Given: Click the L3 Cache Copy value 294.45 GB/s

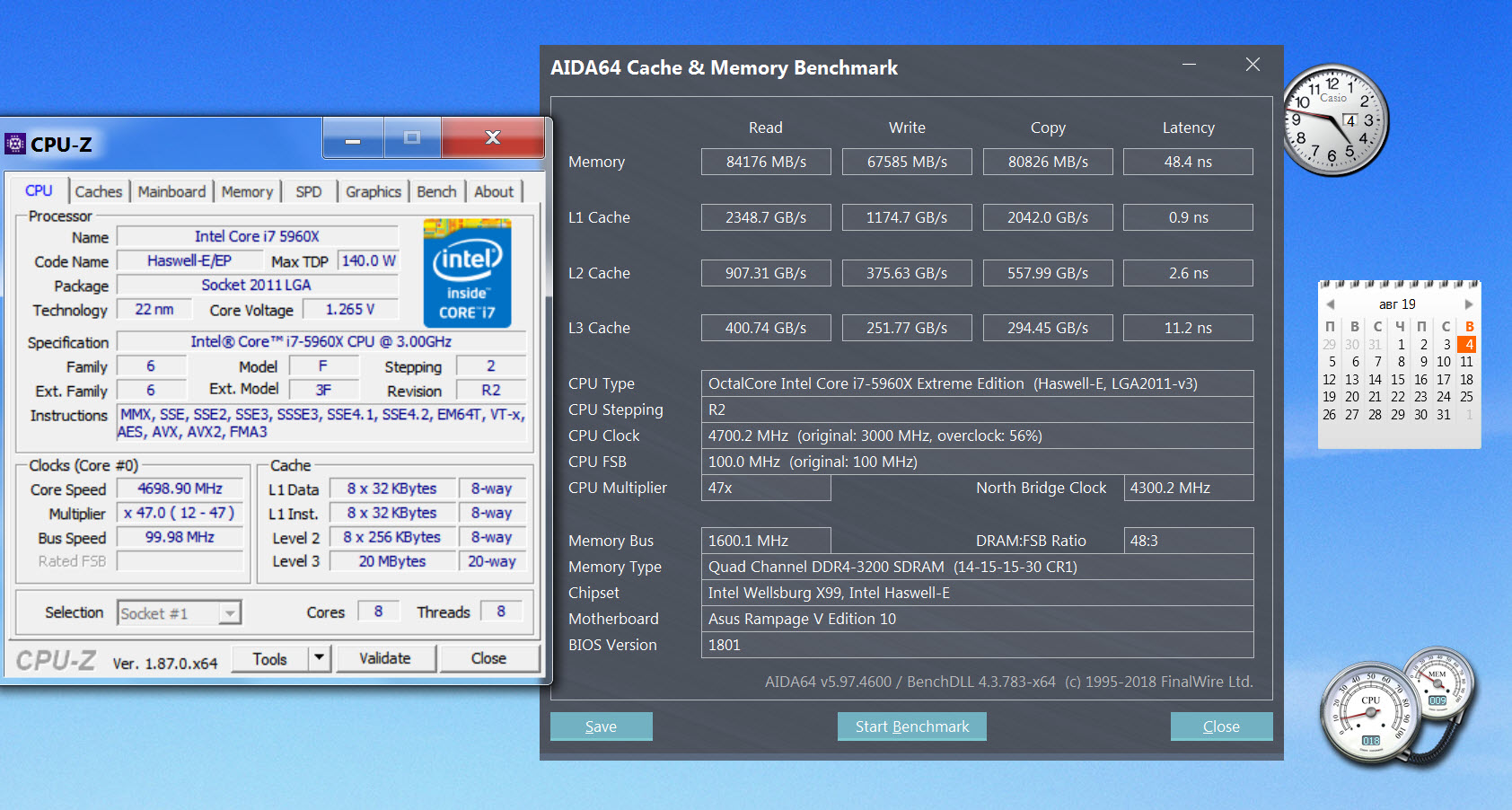Looking at the screenshot, I should click(x=1048, y=328).
